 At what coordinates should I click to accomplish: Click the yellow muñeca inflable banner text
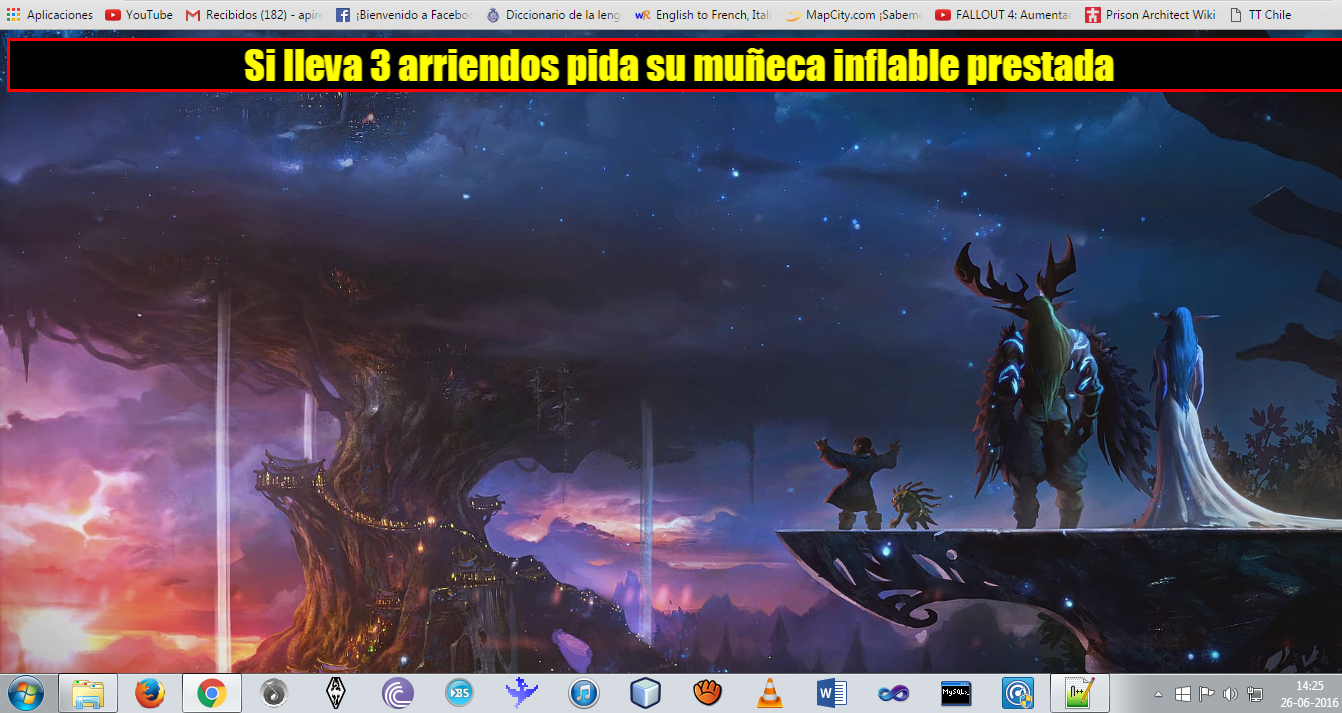[x=679, y=66]
